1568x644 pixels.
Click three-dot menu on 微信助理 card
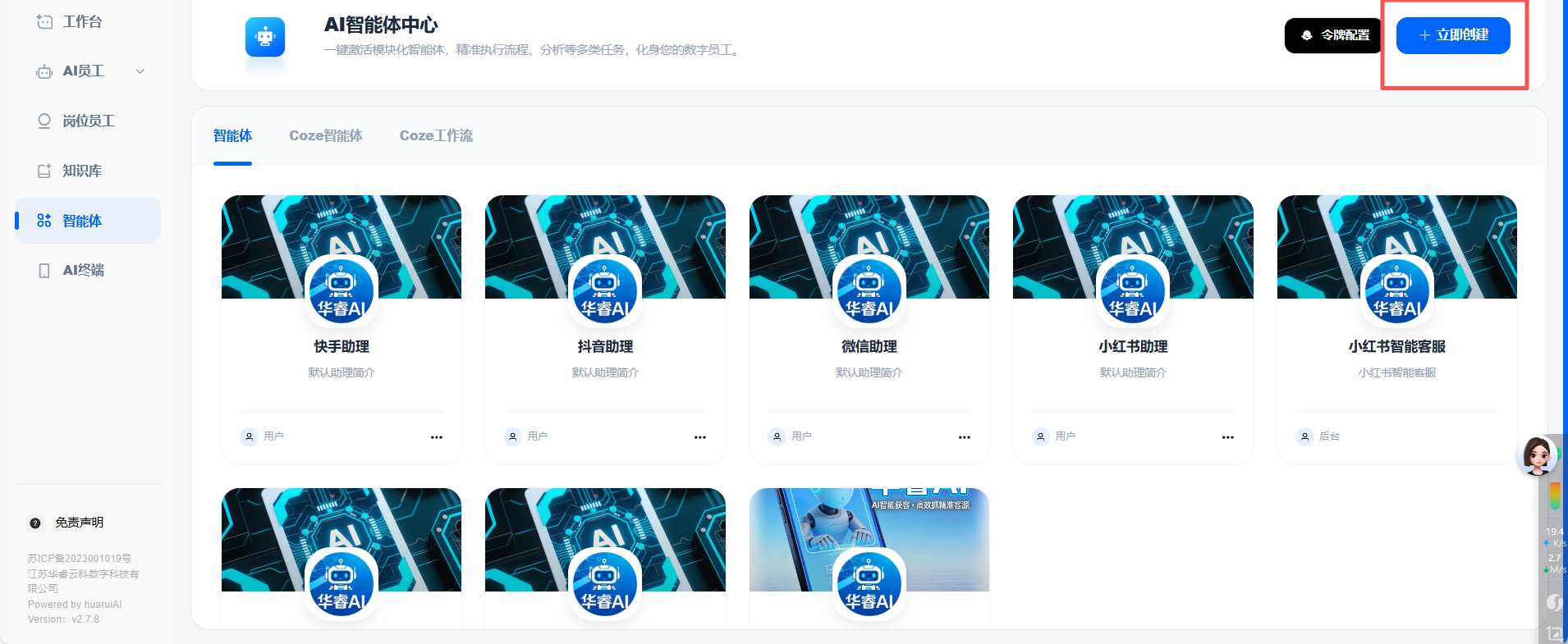tap(964, 437)
